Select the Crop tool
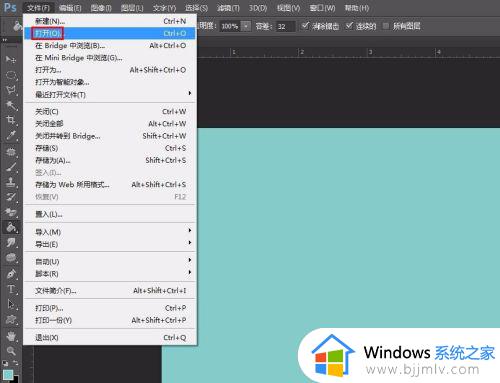This screenshot has height=383, width=500. (11, 120)
